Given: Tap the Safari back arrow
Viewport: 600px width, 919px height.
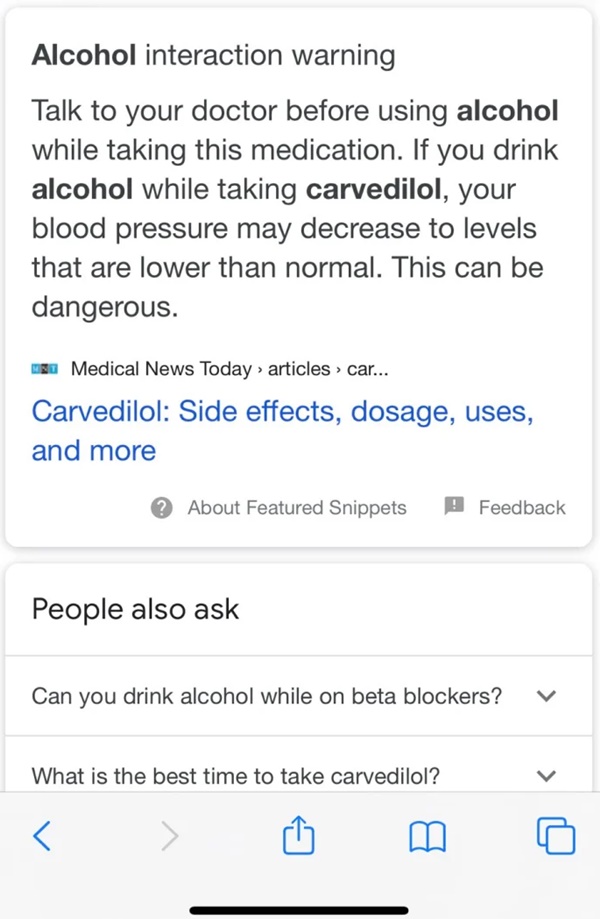Looking at the screenshot, I should tap(42, 835).
